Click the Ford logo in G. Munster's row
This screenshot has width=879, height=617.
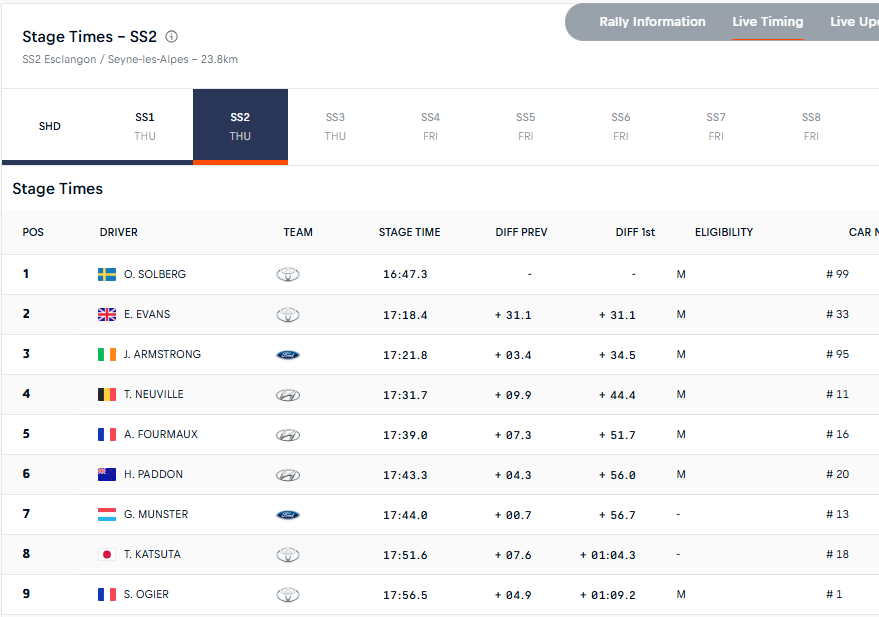(288, 514)
